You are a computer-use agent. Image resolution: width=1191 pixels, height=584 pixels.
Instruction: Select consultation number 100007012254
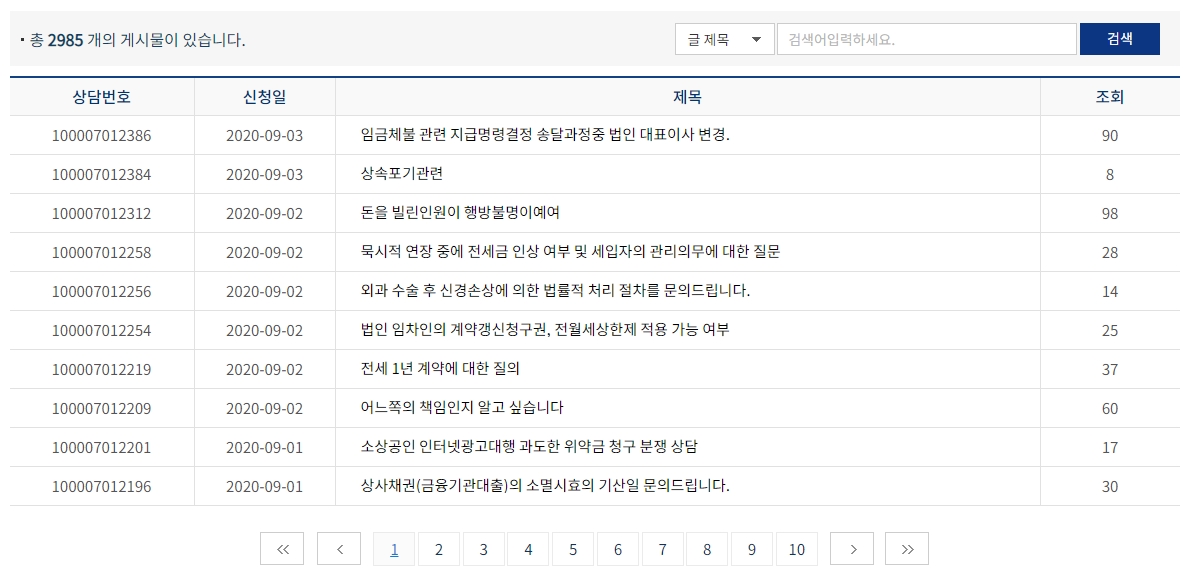click(102, 331)
